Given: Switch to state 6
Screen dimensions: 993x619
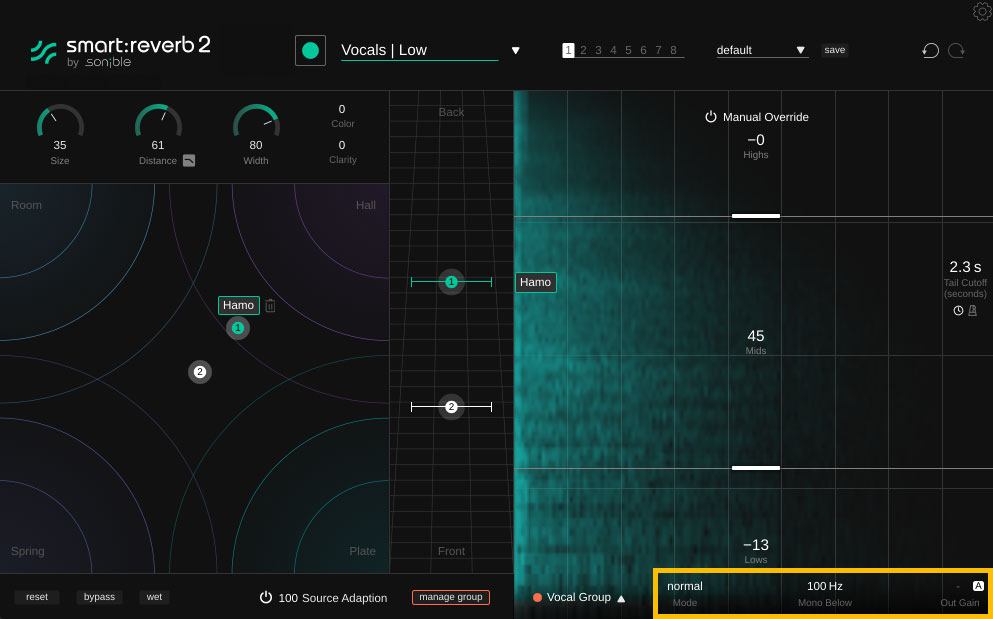Looking at the screenshot, I should tap(643, 50).
